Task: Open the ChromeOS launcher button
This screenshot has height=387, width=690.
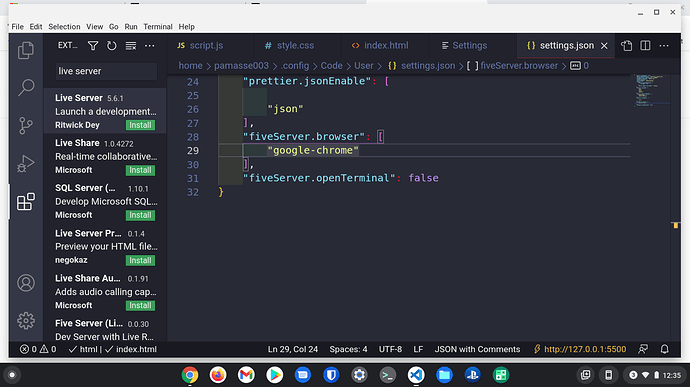Action: tap(12, 375)
